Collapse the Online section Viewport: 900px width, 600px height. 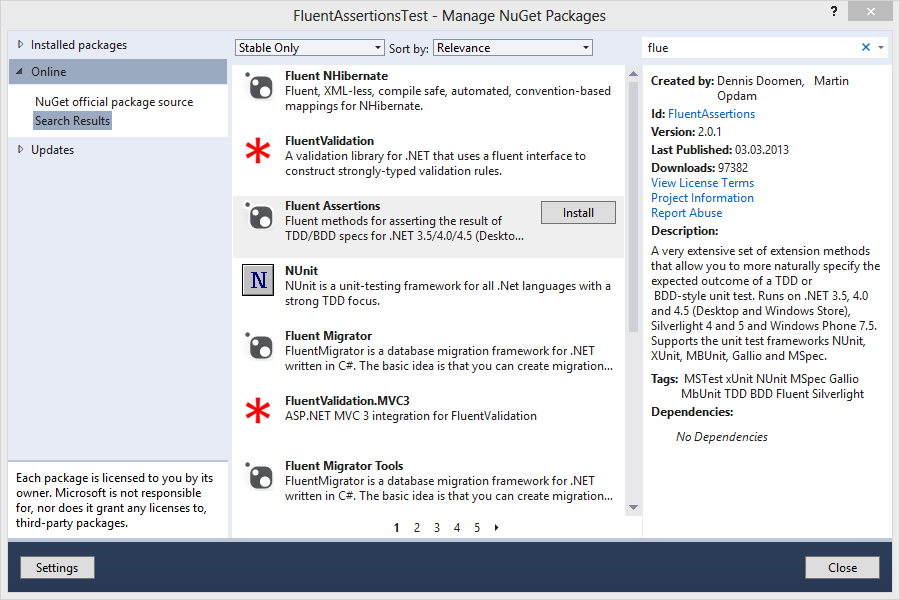pyautogui.click(x=21, y=72)
